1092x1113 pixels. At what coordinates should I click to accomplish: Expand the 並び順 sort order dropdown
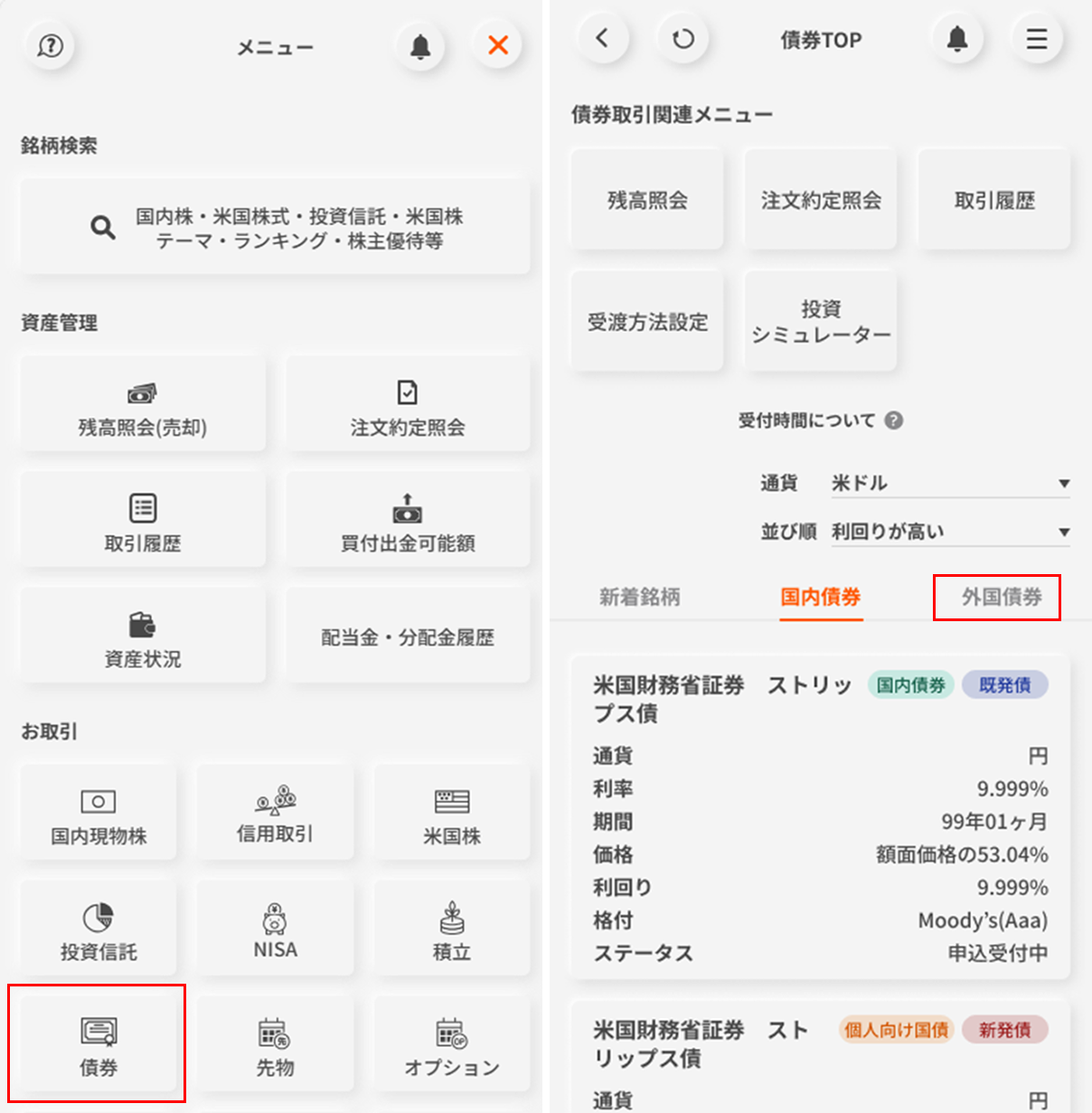(949, 532)
